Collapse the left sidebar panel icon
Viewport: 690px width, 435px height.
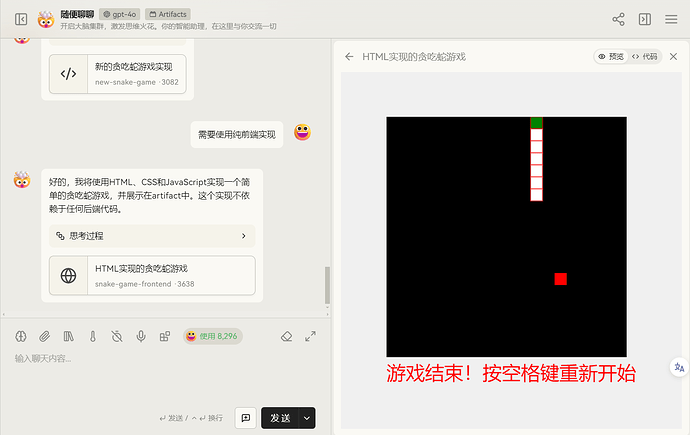[21, 19]
